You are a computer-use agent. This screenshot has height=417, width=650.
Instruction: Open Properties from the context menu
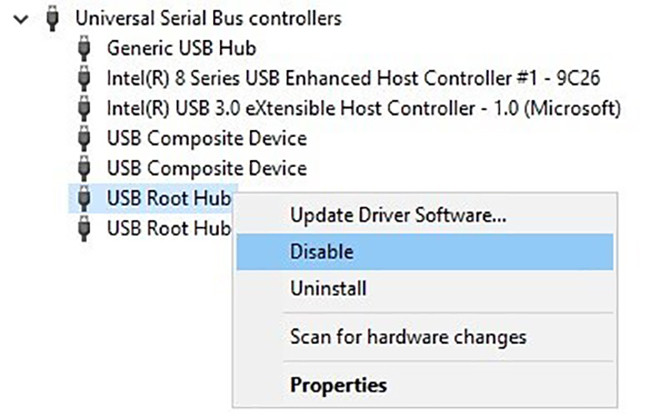tap(337, 384)
